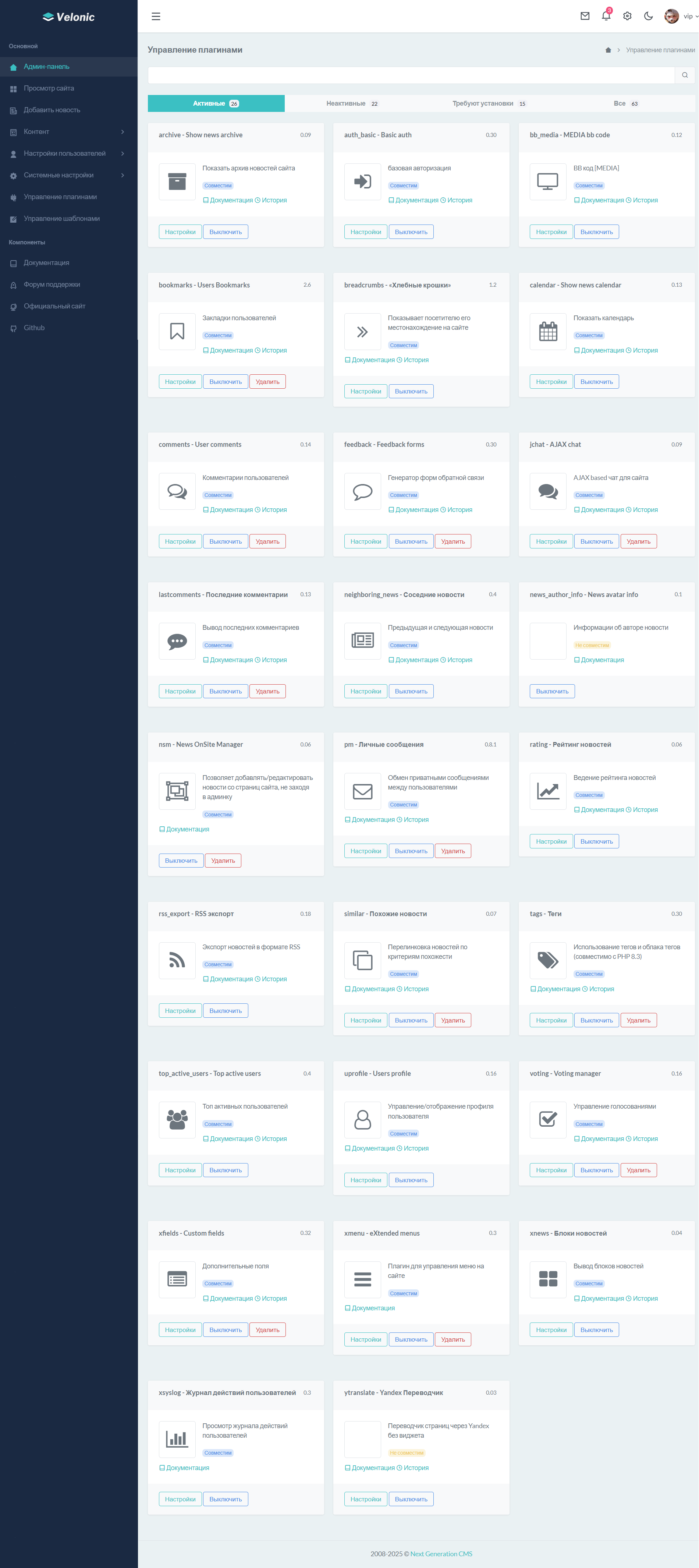Click the search magnifier icon
The height and width of the screenshot is (1568, 699).
684,75
